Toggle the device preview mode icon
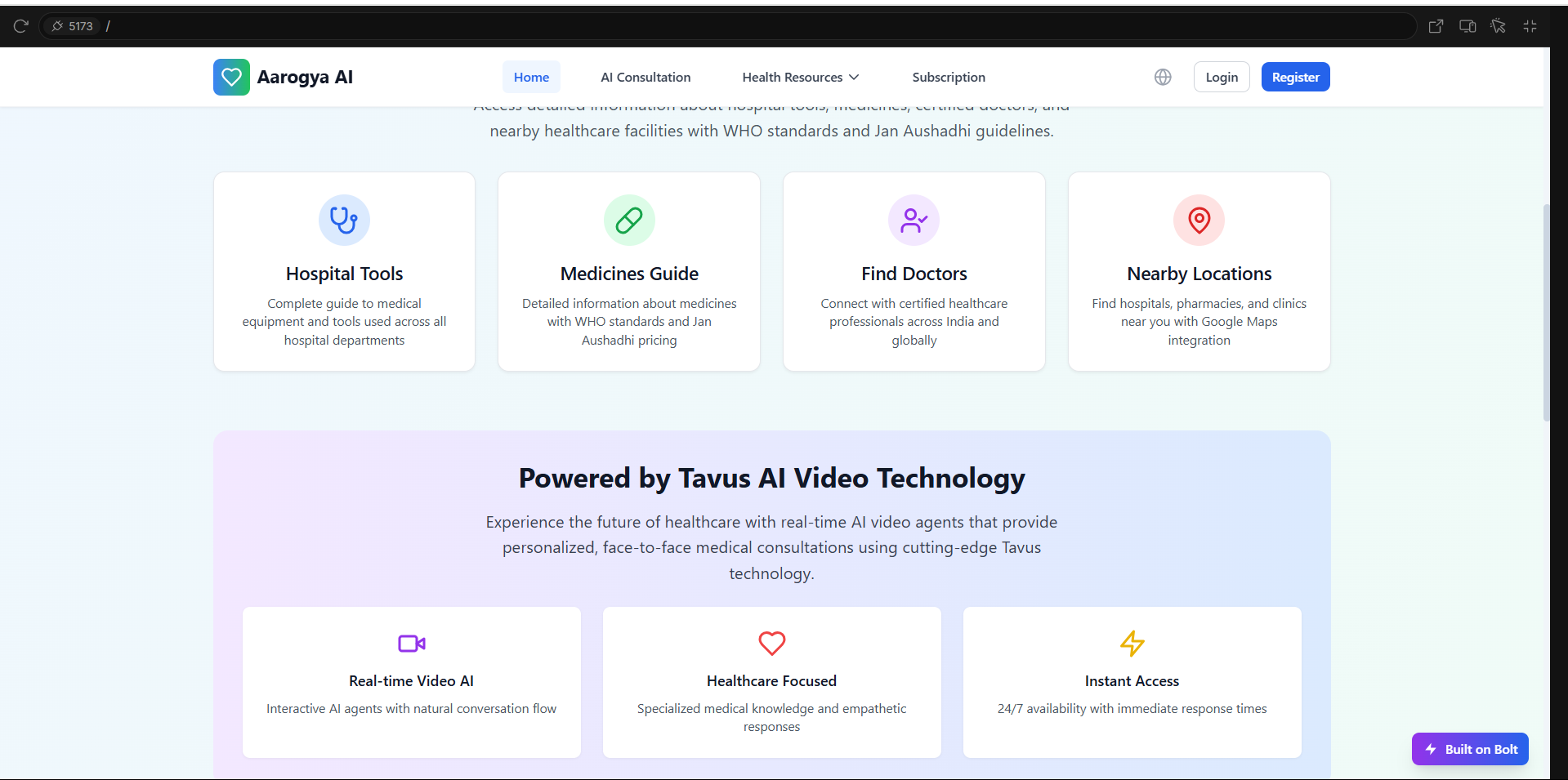This screenshot has width=1568, height=780. point(1467,26)
